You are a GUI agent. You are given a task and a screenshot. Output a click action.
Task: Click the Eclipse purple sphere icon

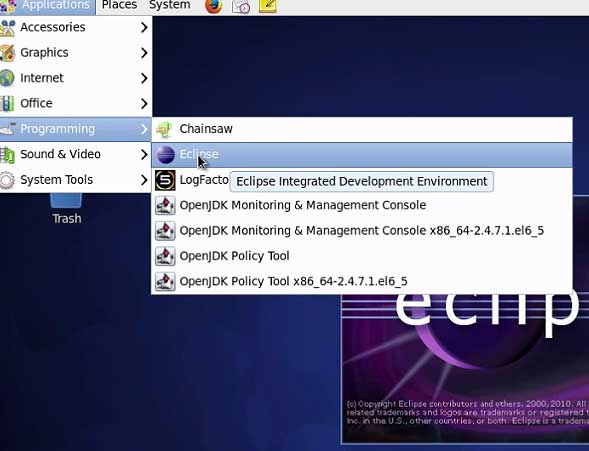(x=166, y=155)
